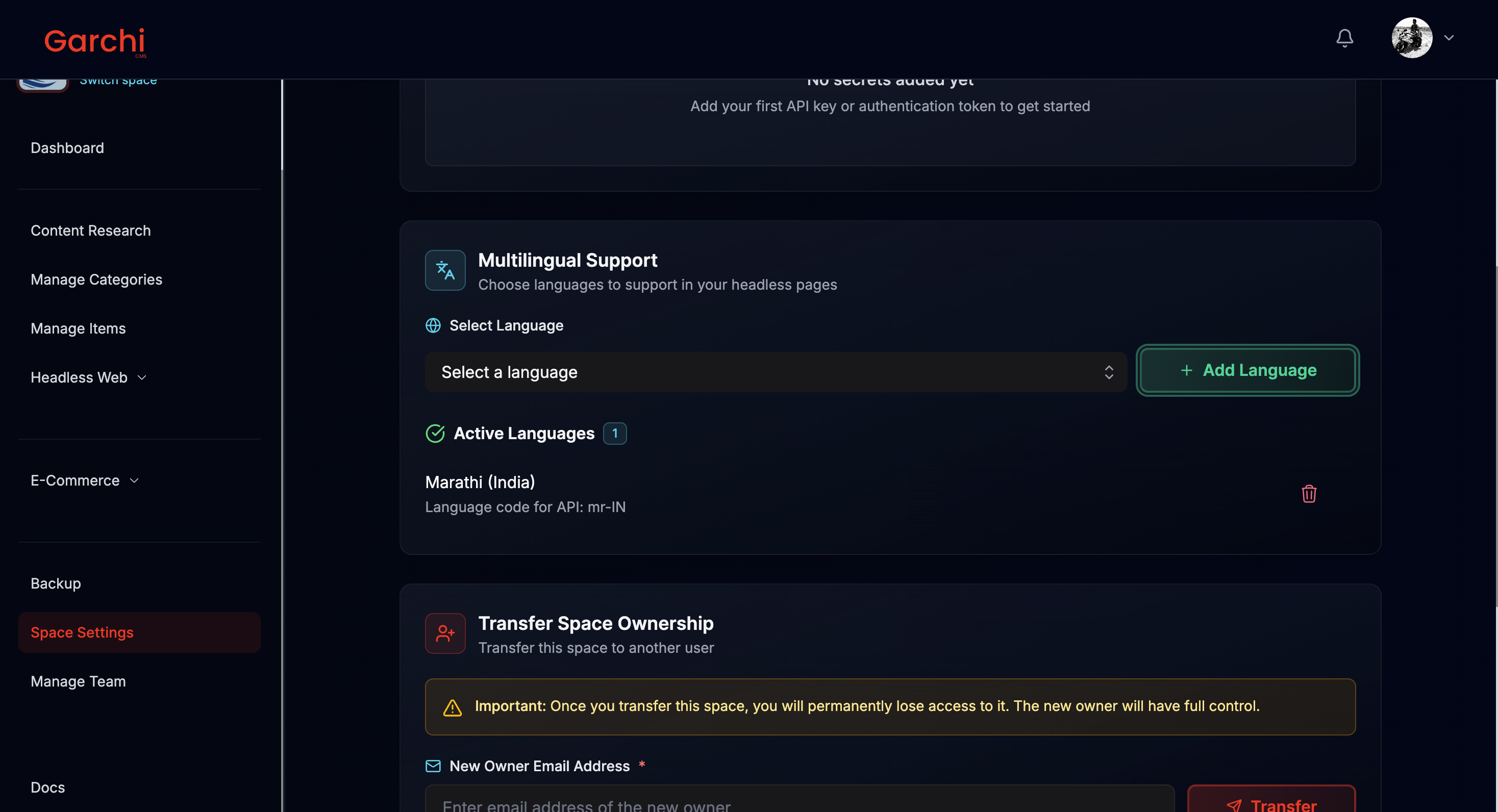Click the Transfer button

pyautogui.click(x=1270, y=803)
